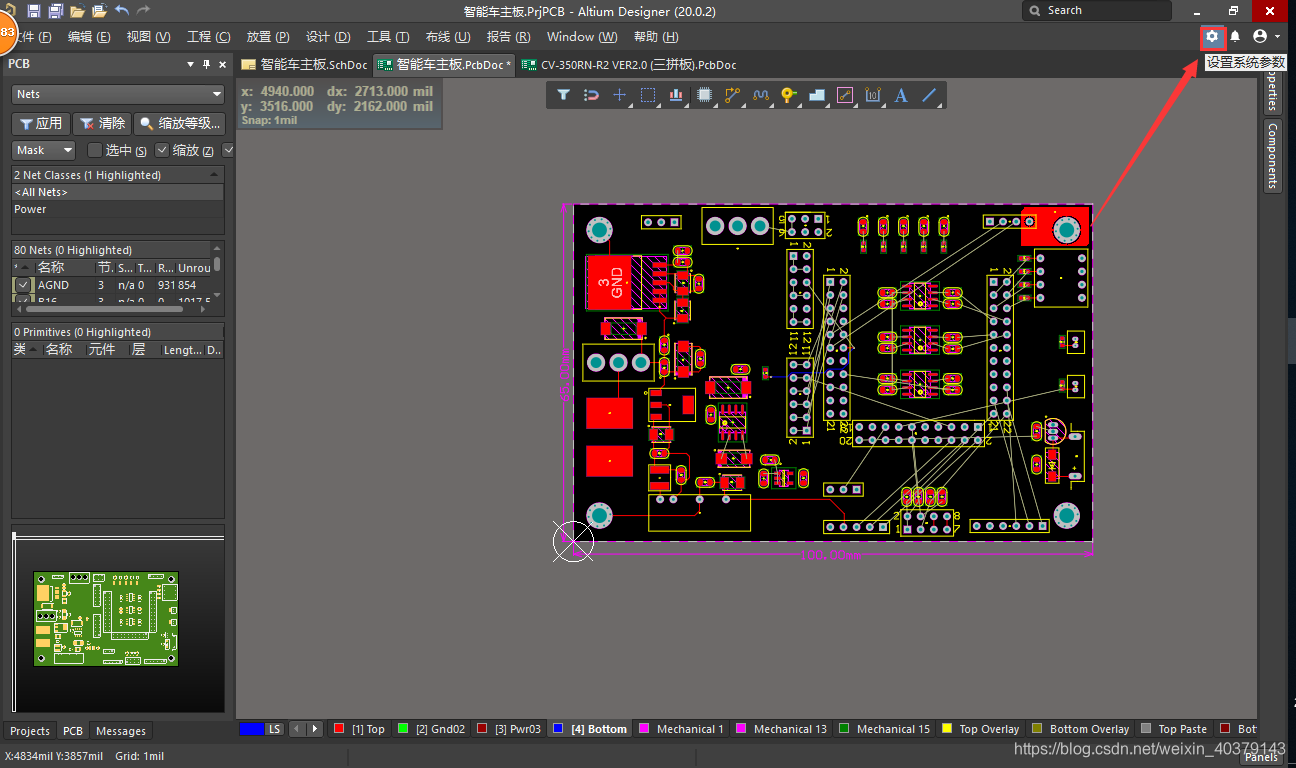
Task: Select the place component chip icon
Action: tap(704, 95)
